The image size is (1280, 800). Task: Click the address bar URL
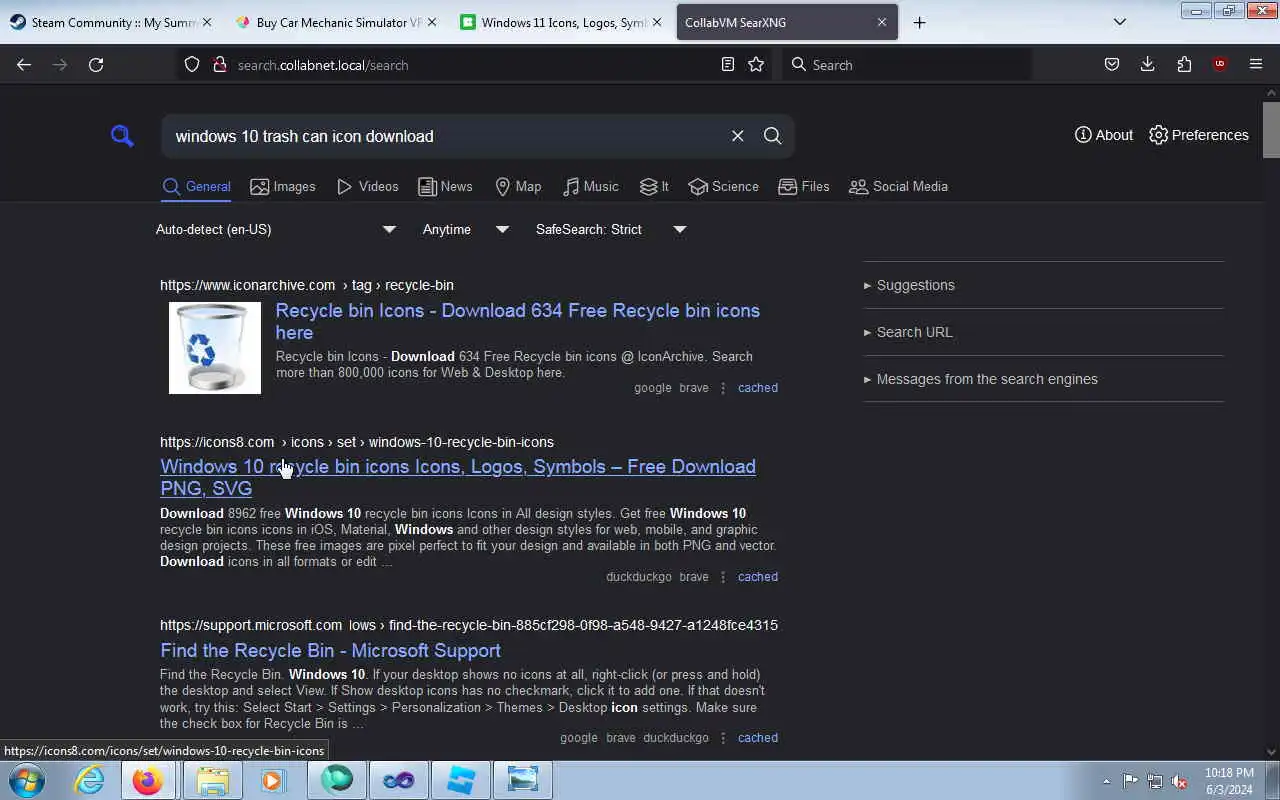(323, 65)
